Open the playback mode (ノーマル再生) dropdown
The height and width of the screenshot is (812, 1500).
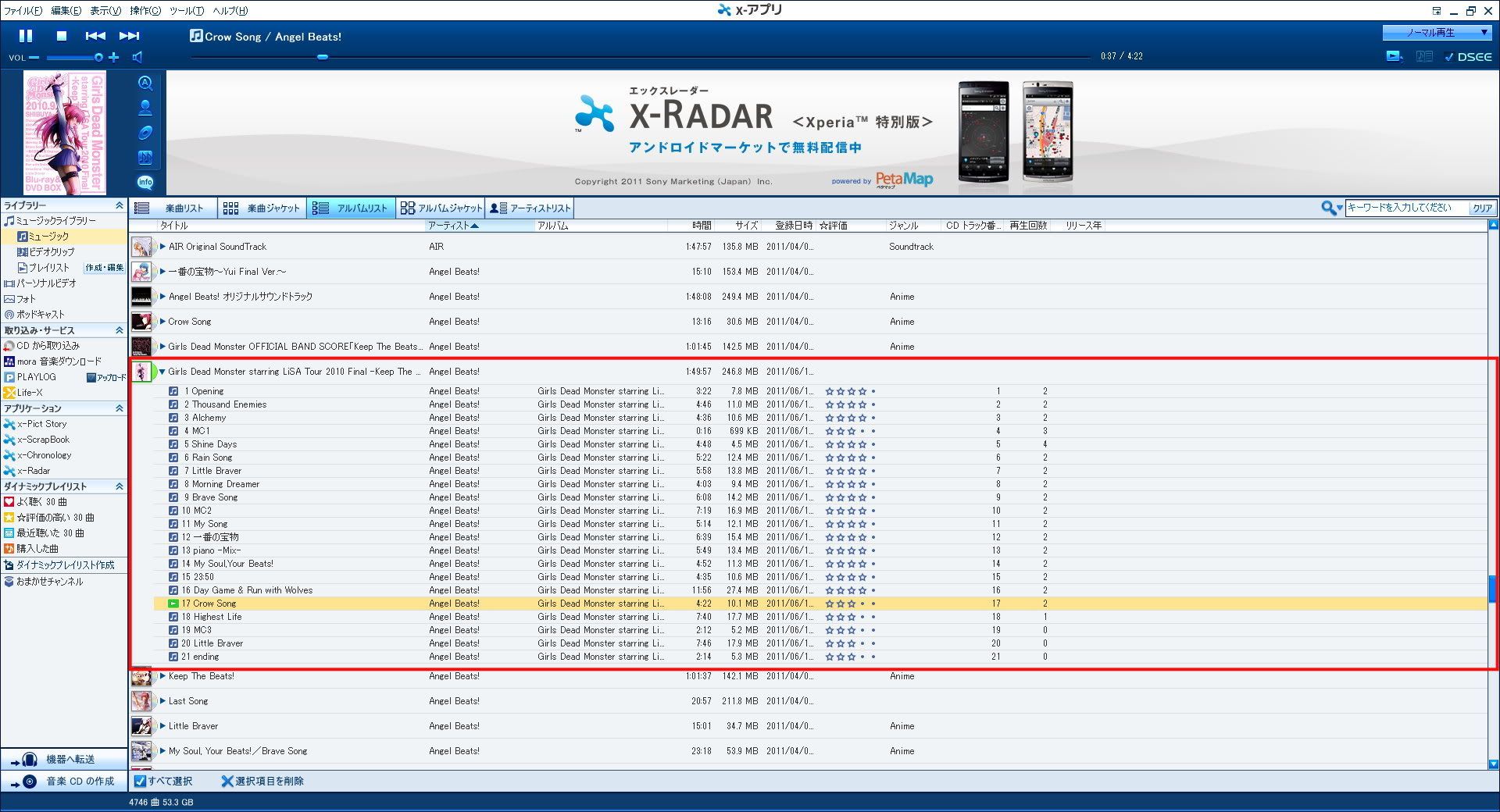click(1436, 33)
